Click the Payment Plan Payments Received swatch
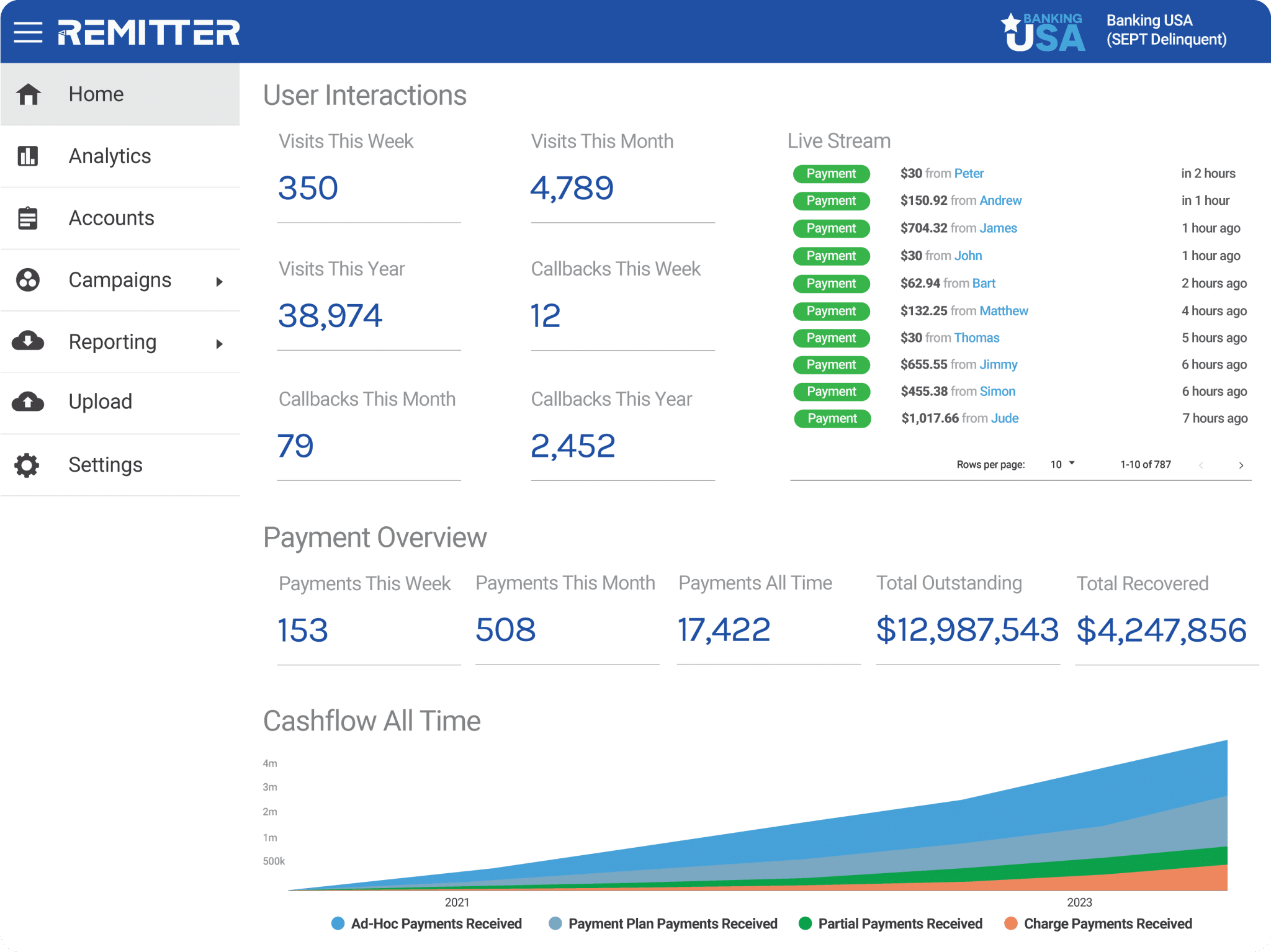 pyautogui.click(x=555, y=923)
